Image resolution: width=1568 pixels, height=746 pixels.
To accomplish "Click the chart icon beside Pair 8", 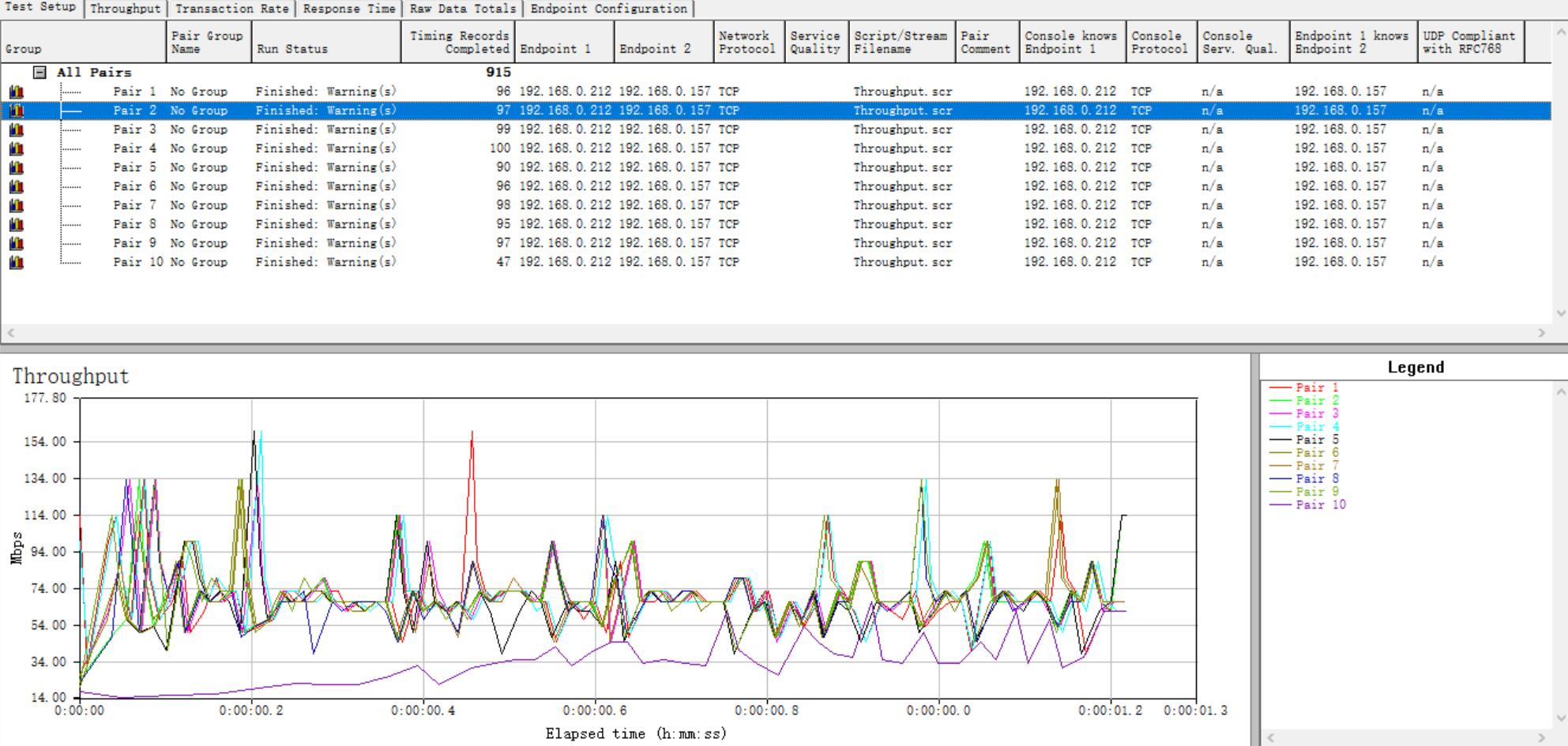I will 16,224.
